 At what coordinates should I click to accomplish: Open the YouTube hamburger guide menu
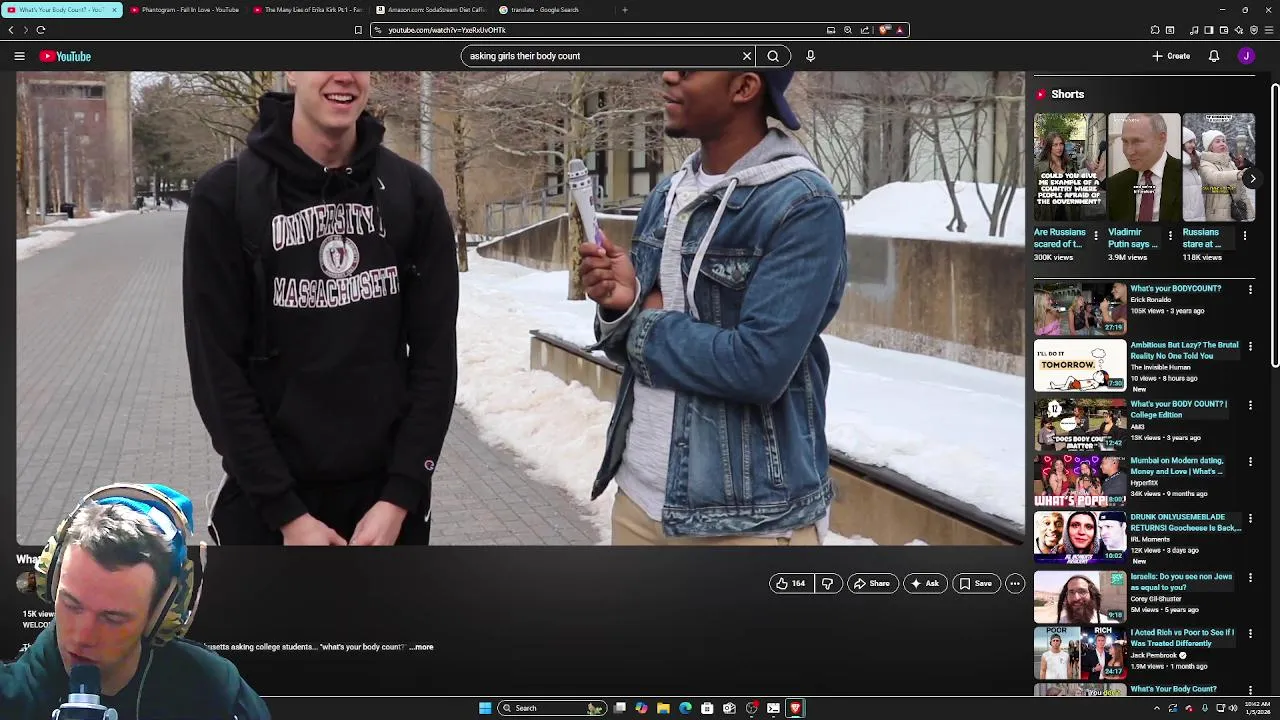[x=19, y=56]
